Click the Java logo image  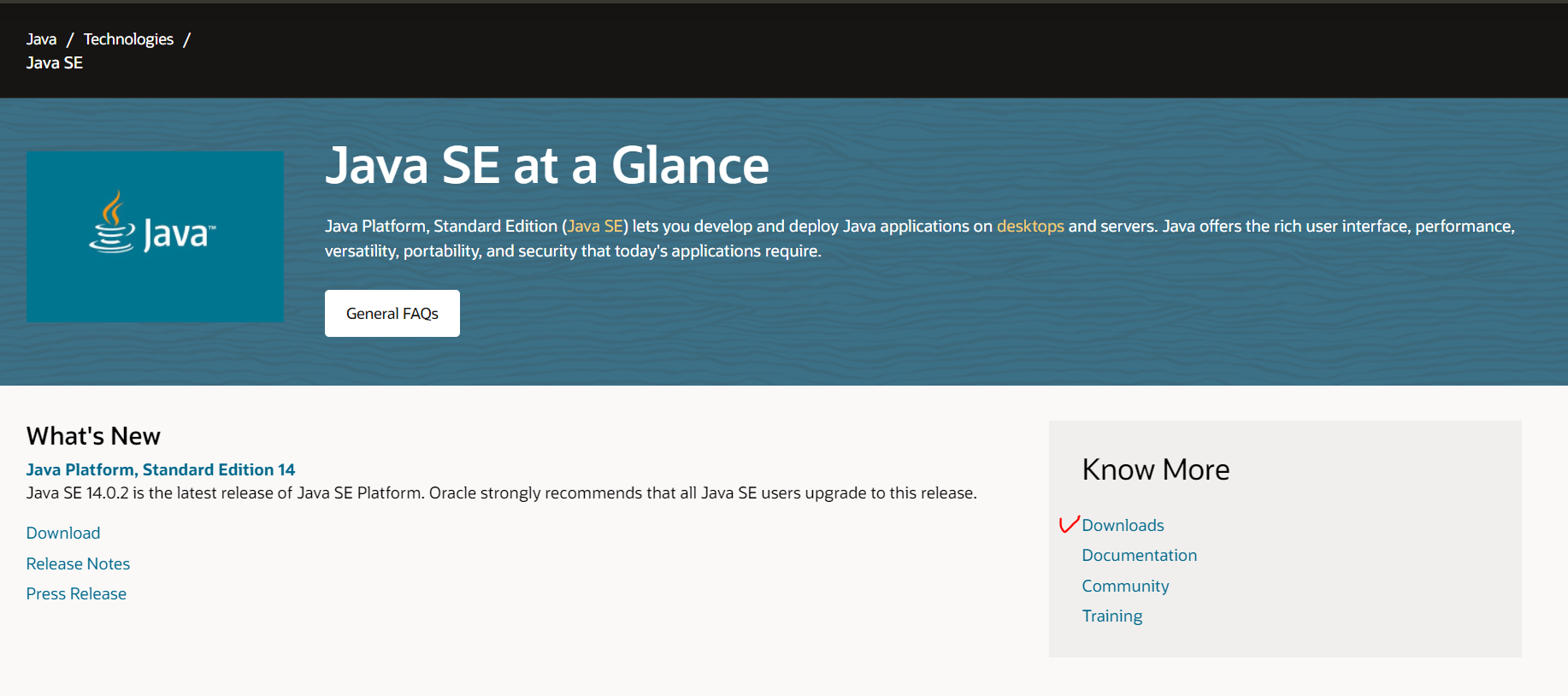click(155, 237)
